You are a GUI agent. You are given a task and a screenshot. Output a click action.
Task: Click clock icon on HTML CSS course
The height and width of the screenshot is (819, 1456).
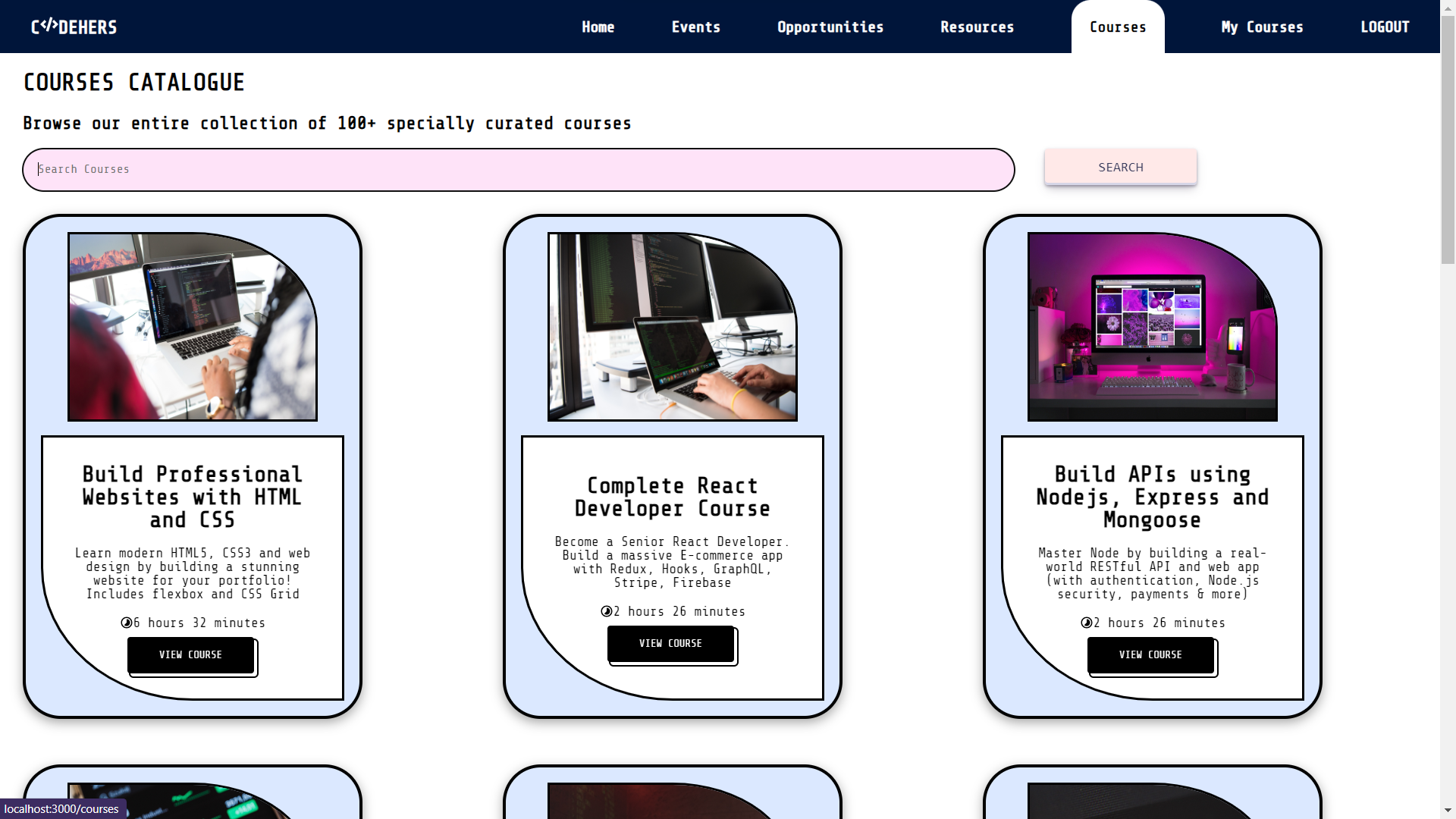pyautogui.click(x=126, y=623)
